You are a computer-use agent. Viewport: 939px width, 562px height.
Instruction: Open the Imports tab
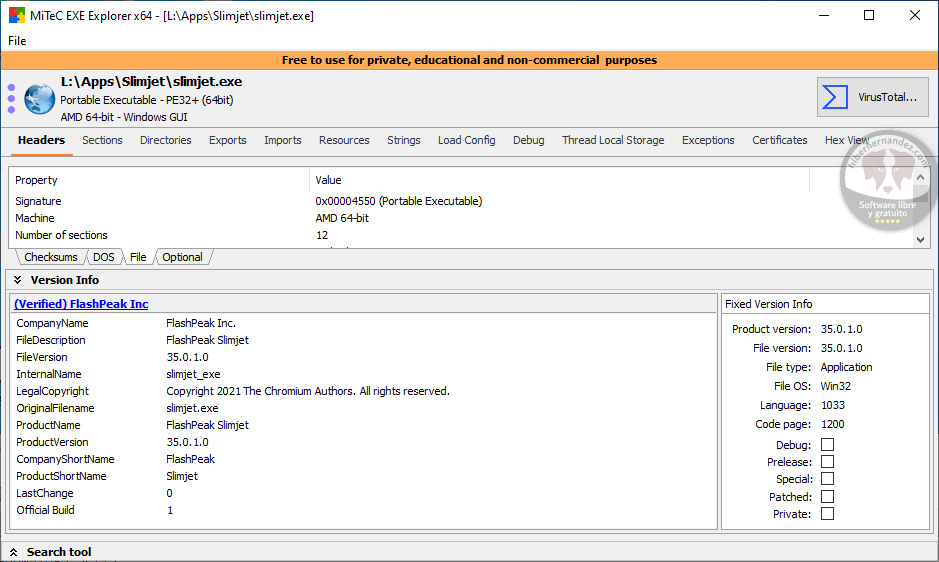pos(283,140)
